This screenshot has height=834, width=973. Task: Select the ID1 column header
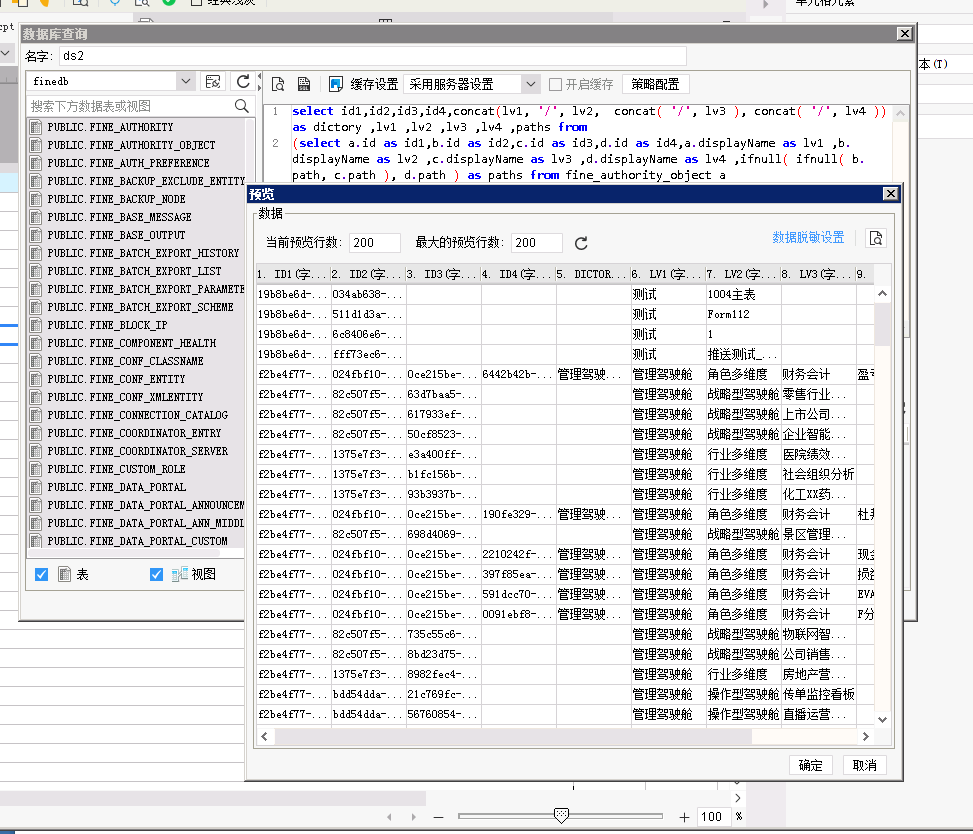click(293, 274)
